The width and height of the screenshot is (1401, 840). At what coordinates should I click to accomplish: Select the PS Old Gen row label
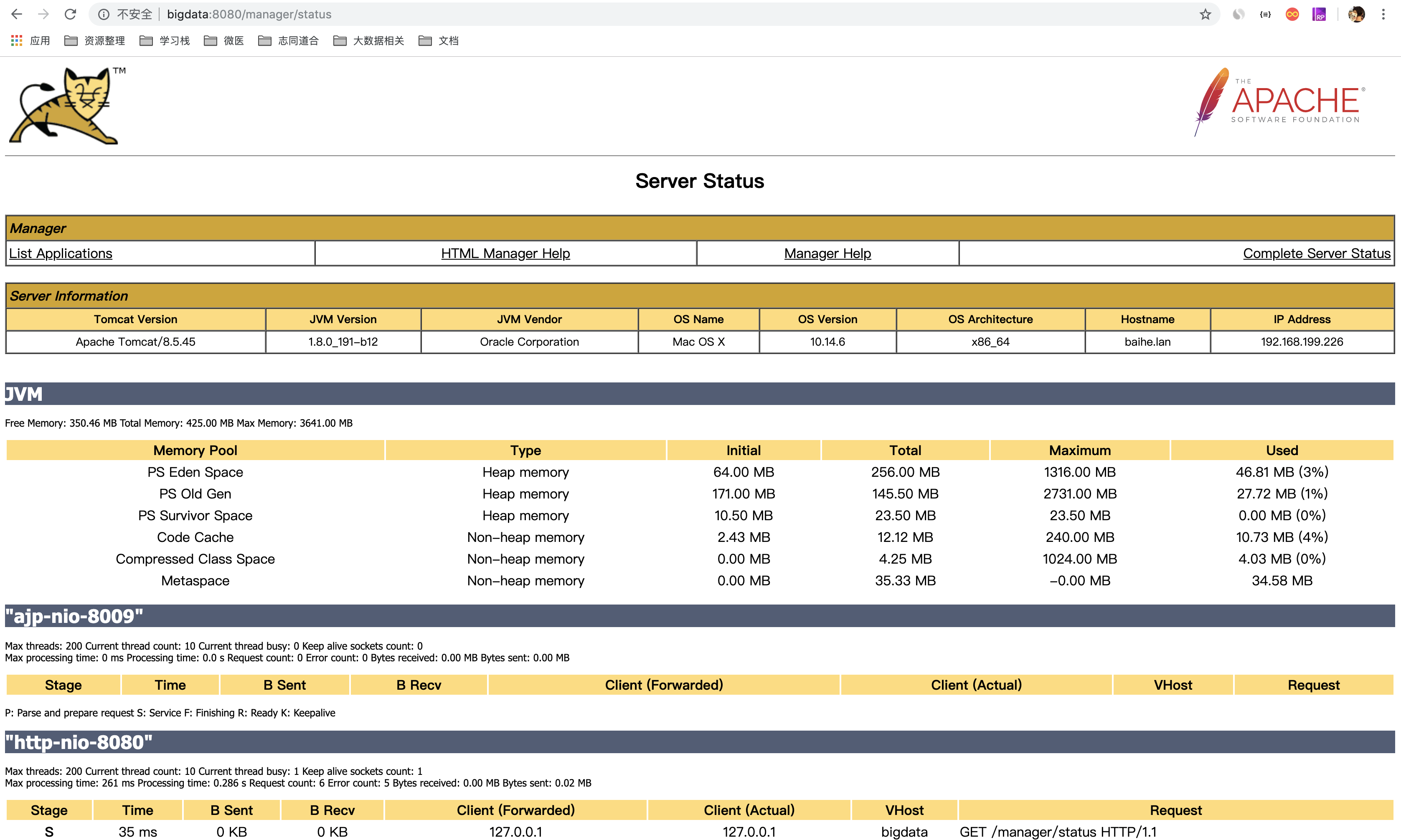click(195, 493)
